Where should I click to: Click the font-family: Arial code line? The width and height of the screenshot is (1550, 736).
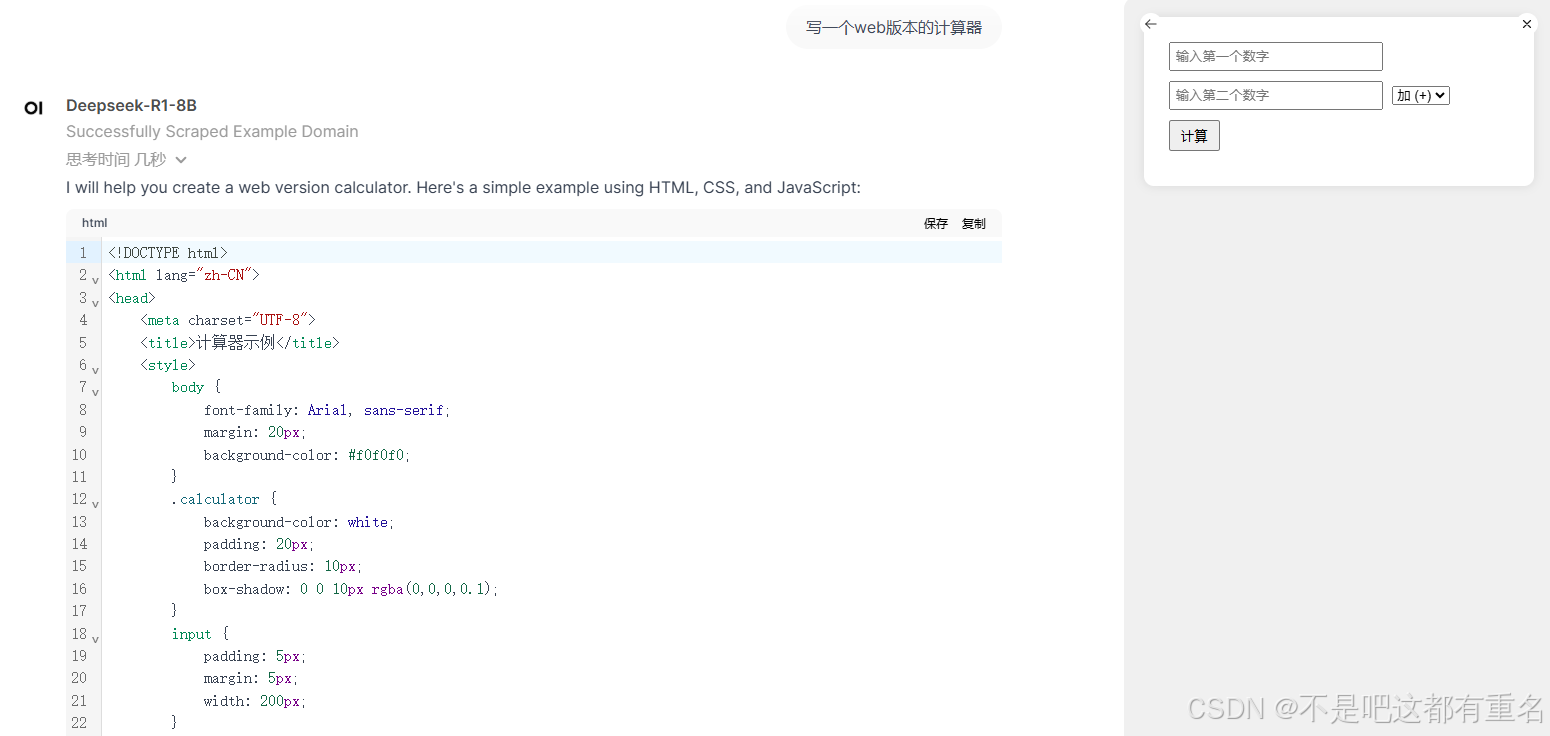coord(327,410)
